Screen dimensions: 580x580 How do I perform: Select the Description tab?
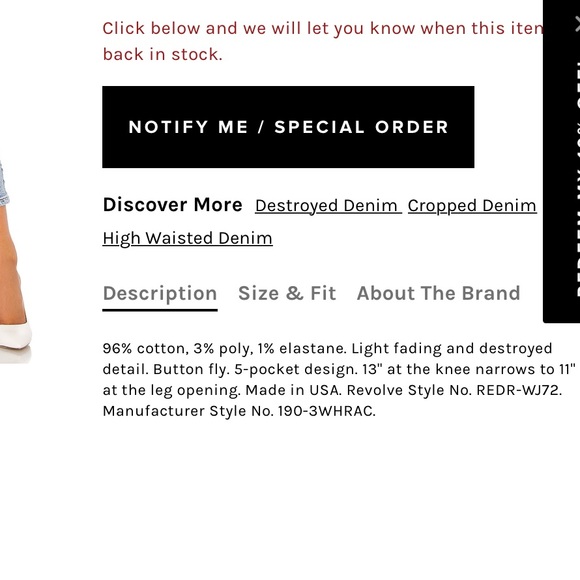[160, 294]
